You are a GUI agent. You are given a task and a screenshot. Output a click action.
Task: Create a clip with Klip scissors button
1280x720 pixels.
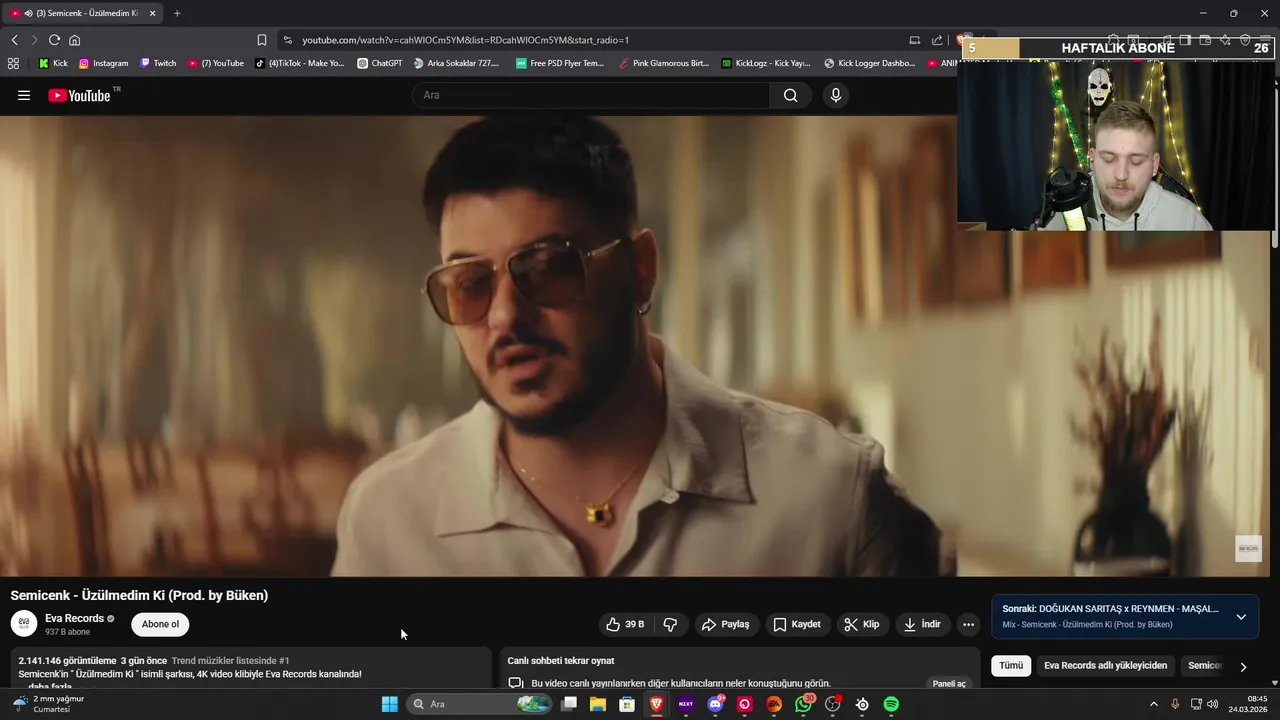tap(862, 624)
